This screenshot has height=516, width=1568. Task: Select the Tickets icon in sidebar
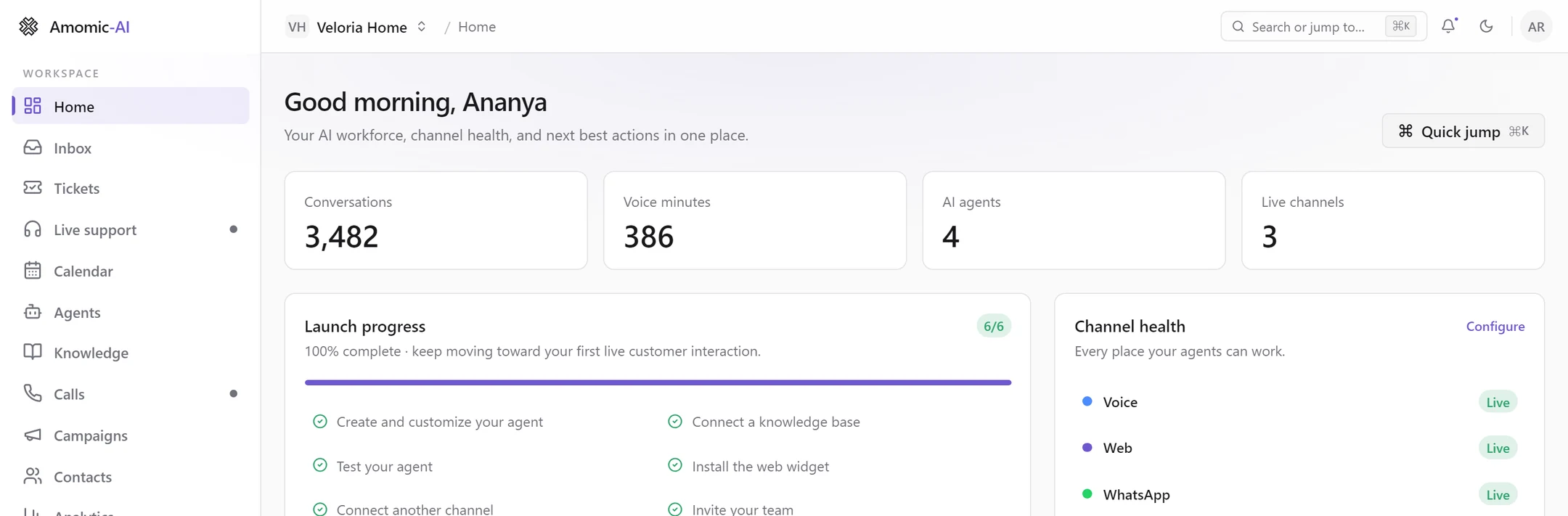coord(33,188)
